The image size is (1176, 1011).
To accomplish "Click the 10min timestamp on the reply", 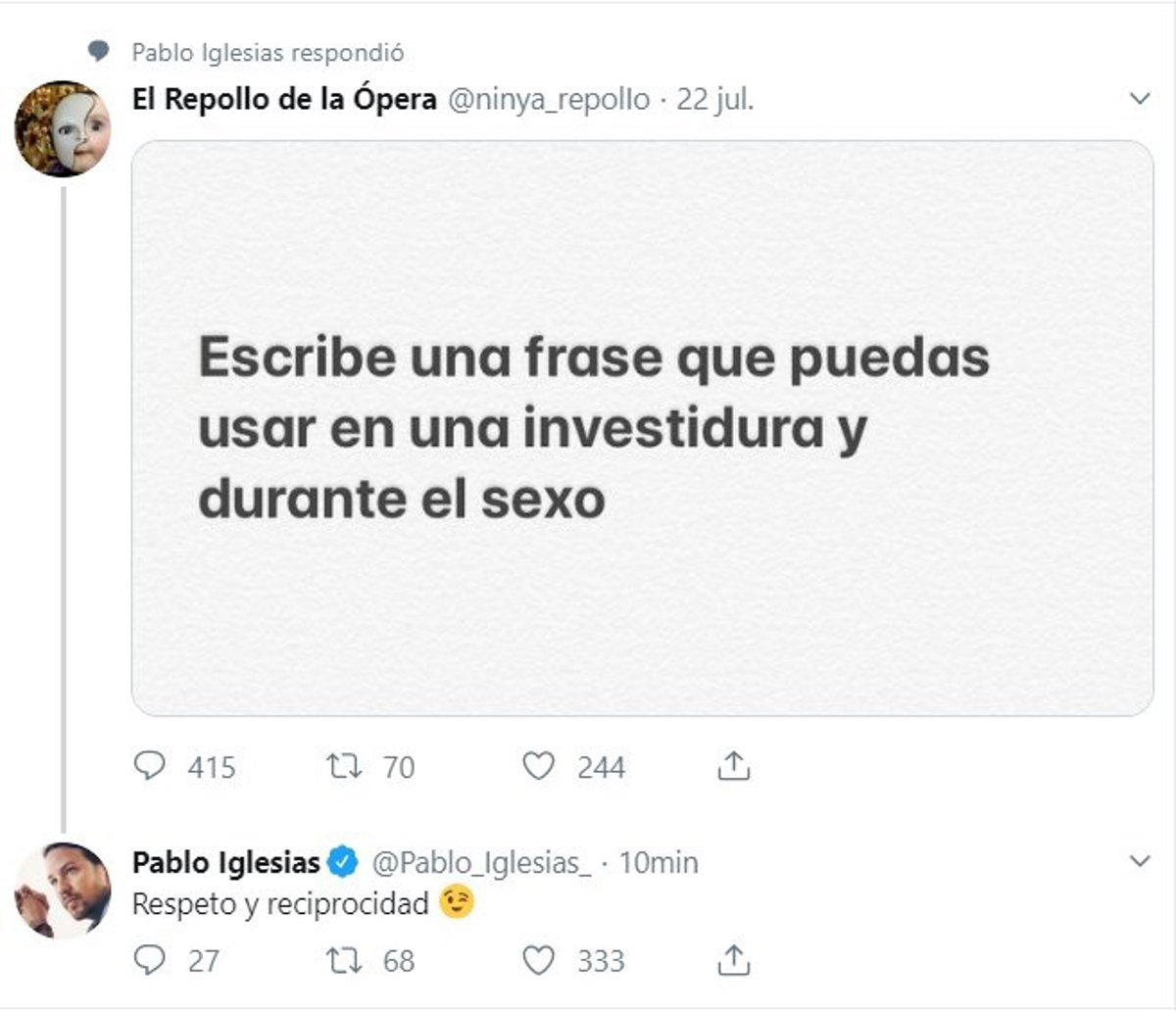I will (x=660, y=862).
